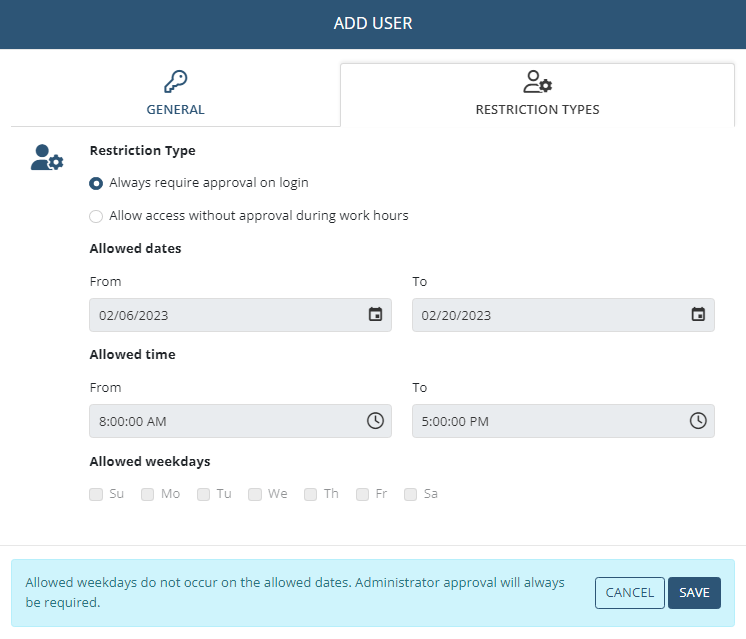Click clock icon in To time field
This screenshot has height=639, width=746.
[x=698, y=421]
